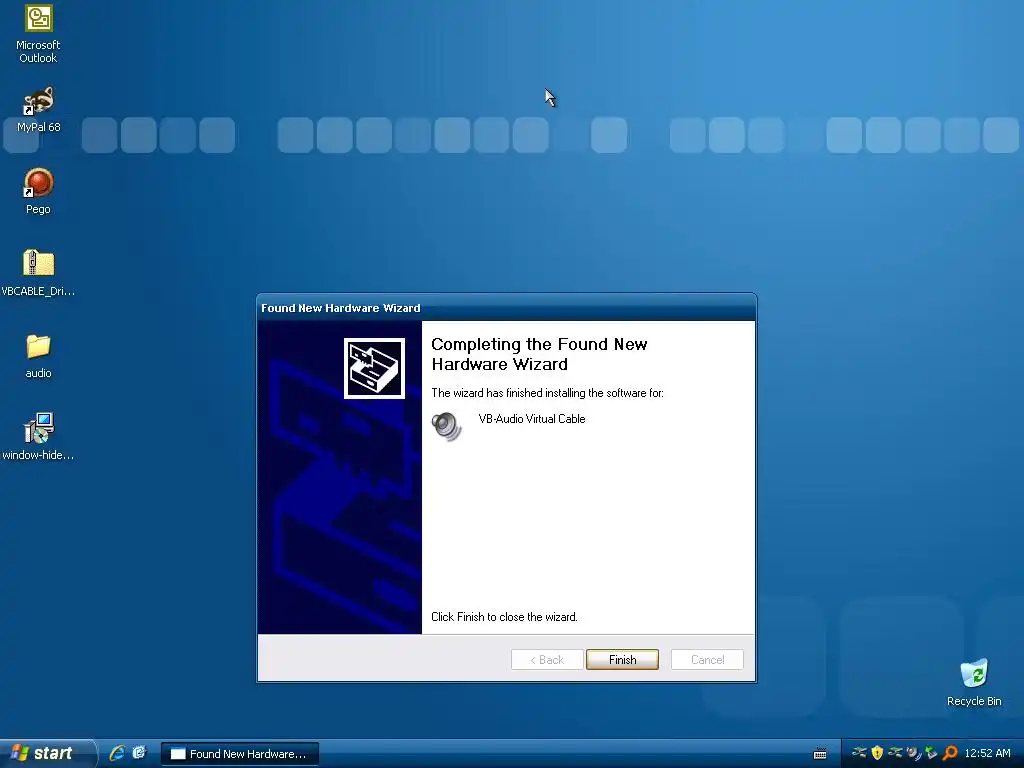Select the Recycle Bin icon

[x=974, y=682]
